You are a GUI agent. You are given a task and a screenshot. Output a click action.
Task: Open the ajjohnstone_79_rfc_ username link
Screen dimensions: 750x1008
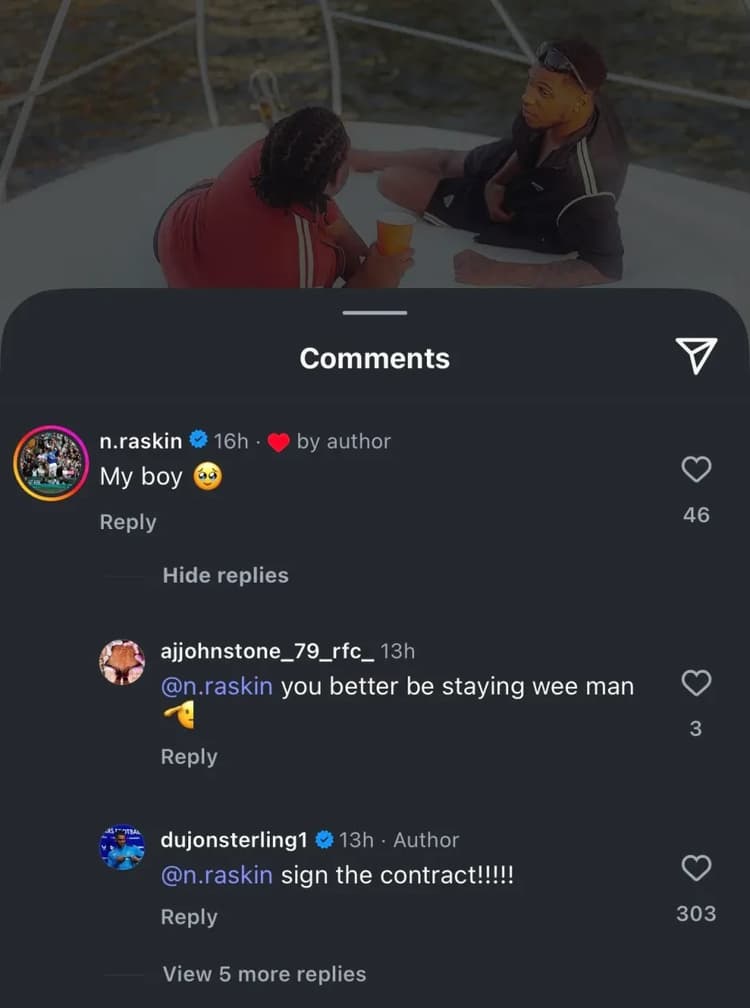click(x=267, y=651)
